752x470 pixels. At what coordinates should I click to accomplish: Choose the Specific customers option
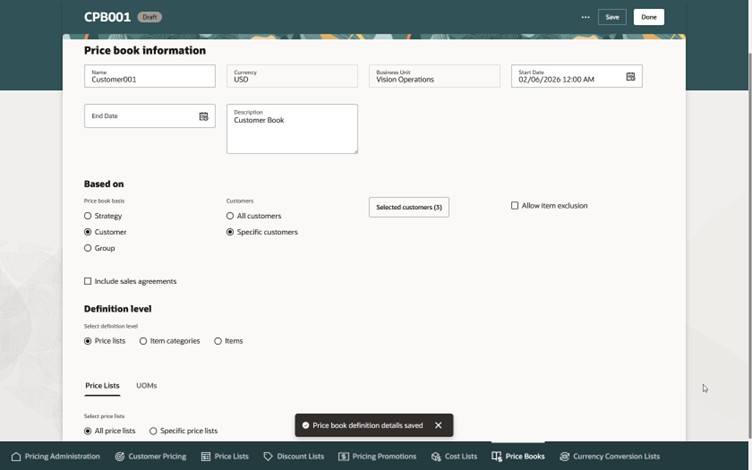click(230, 232)
